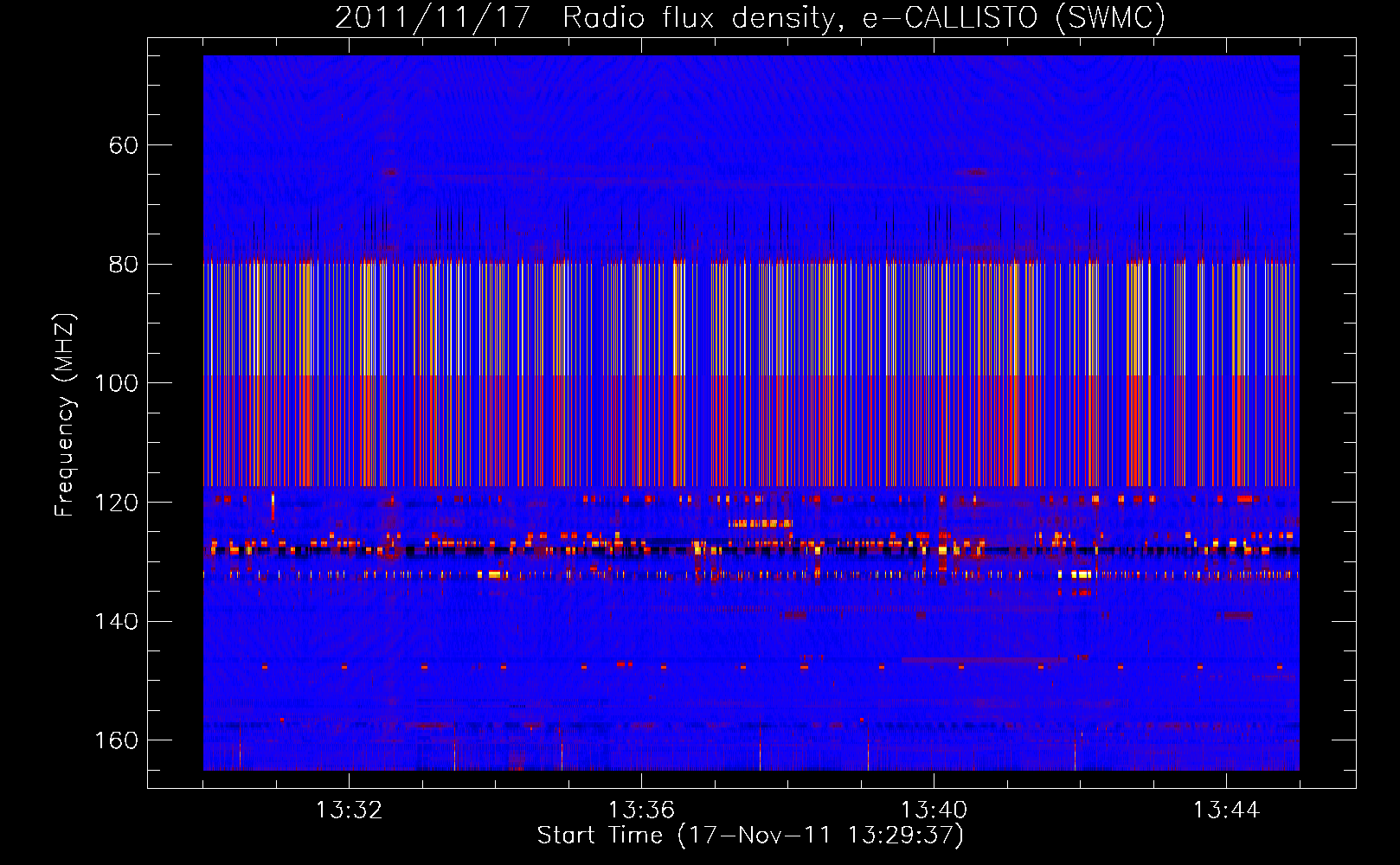Click the 13:36 time tick label
Screen dimensions: 1400x865
point(641,811)
